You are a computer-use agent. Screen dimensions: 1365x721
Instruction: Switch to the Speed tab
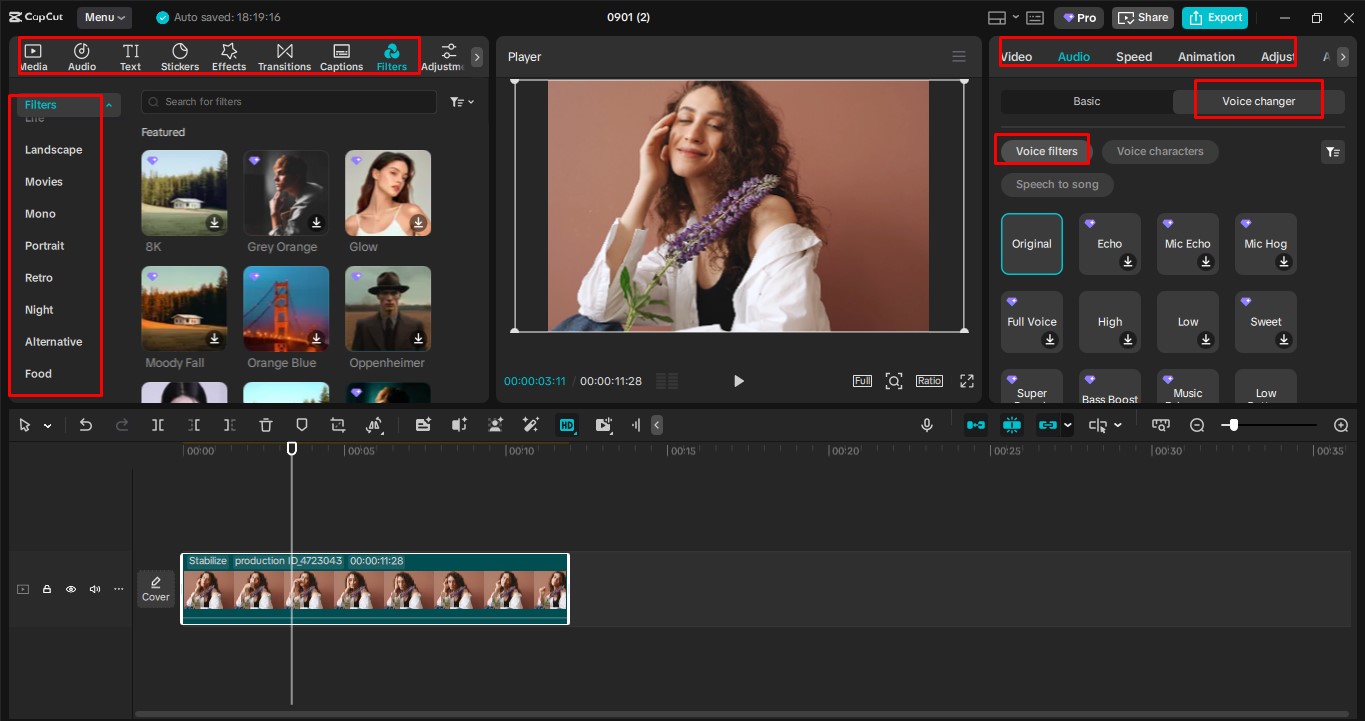coord(1133,56)
